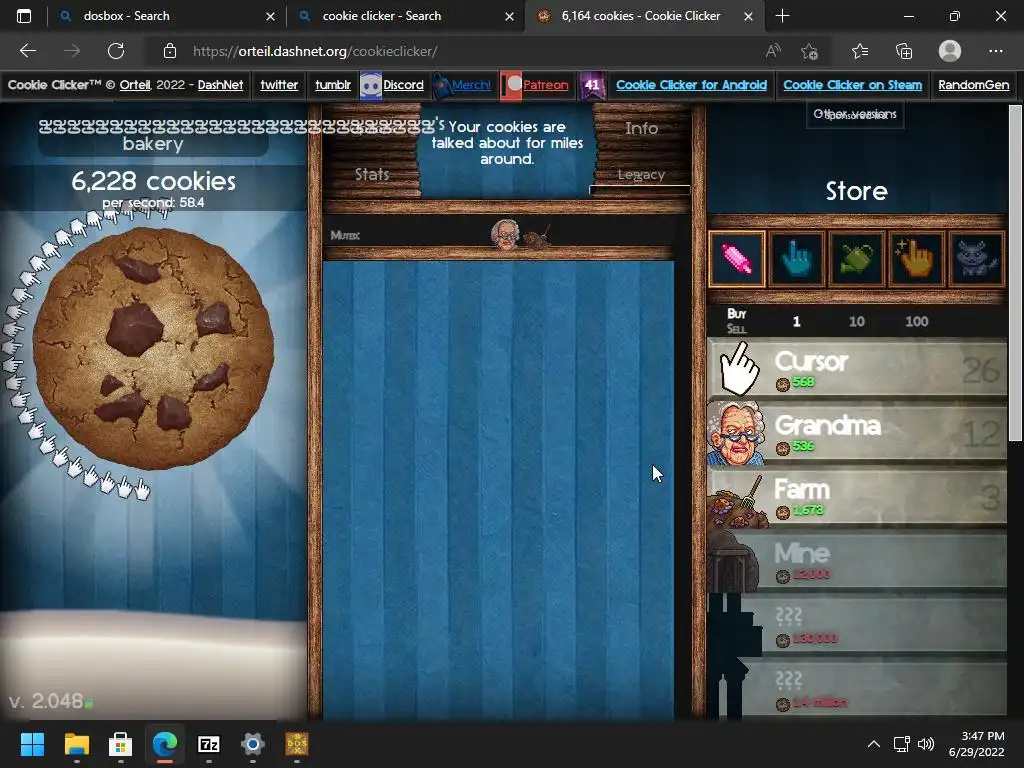Set purchase amount to 1
This screenshot has height=768, width=1024.
(x=796, y=321)
